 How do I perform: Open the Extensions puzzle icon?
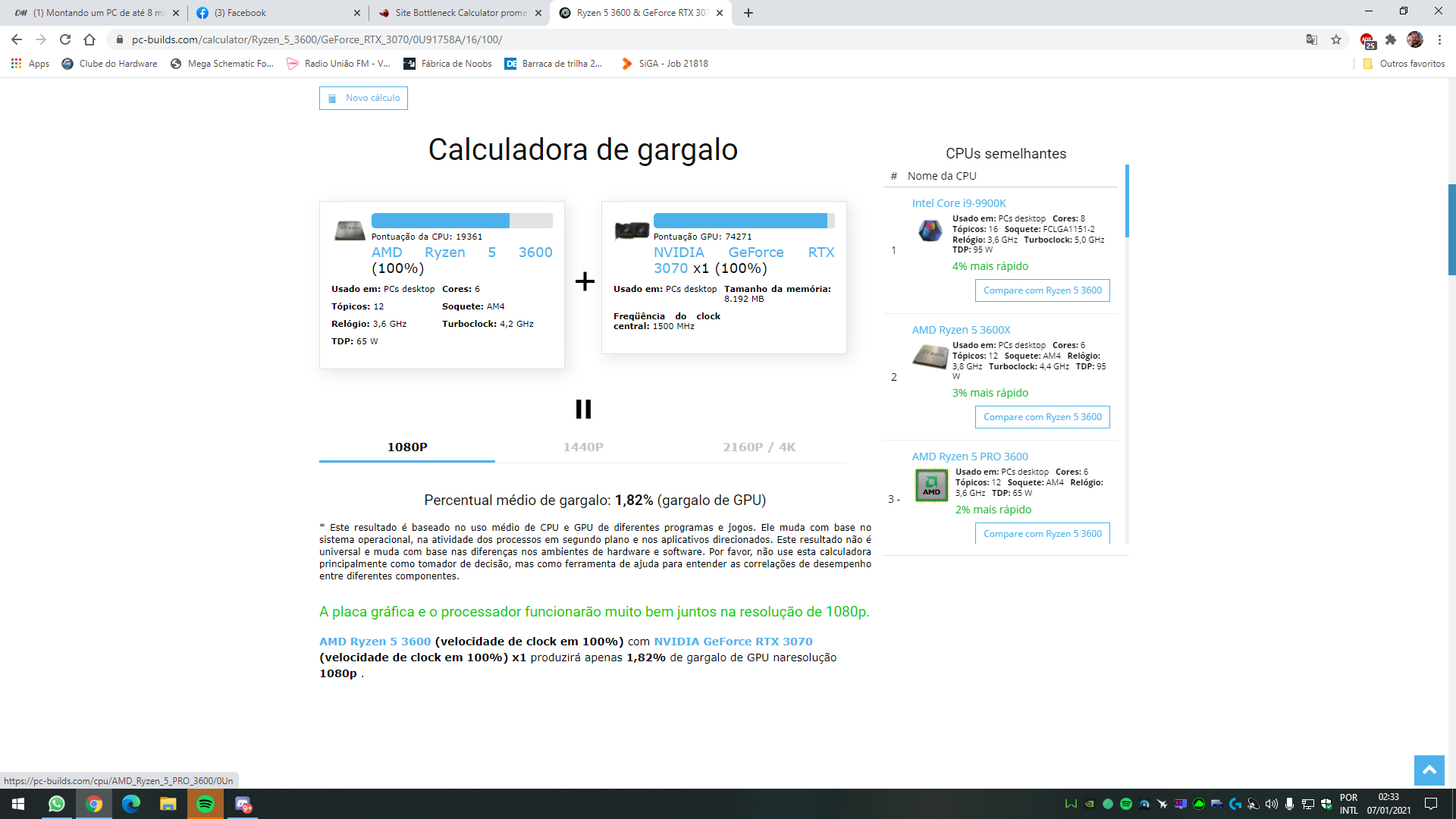click(1391, 39)
